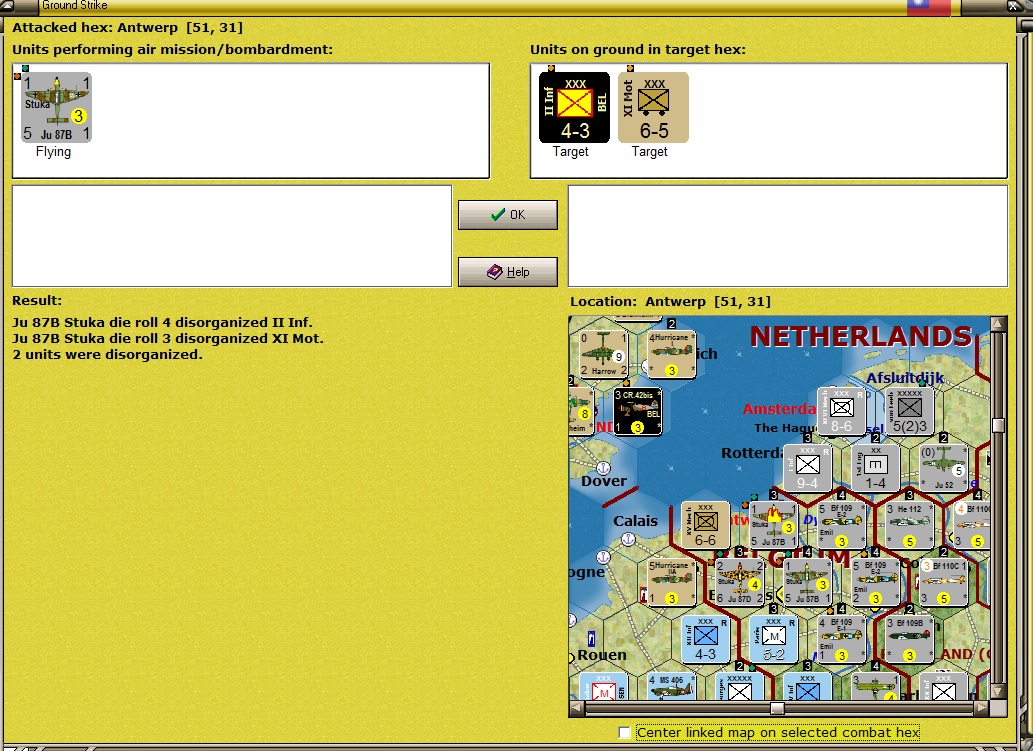Click the 9-4 infantry counter near Rotterdam
The width and height of the screenshot is (1033, 751).
807,468
